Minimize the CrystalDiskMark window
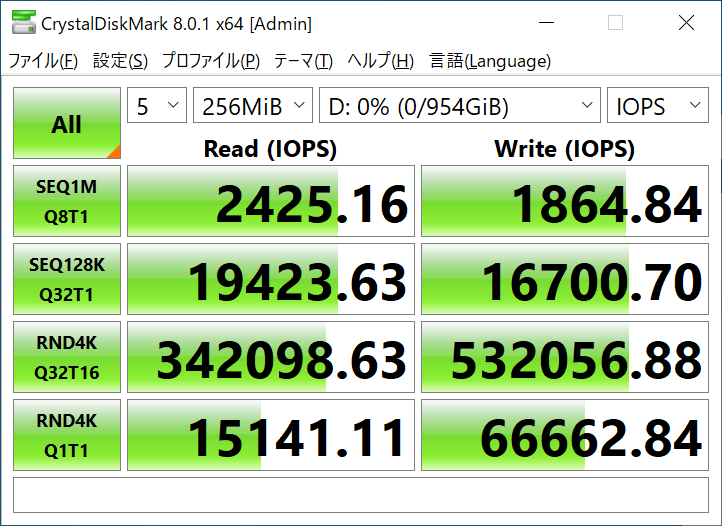This screenshot has width=722, height=526. (x=547, y=23)
